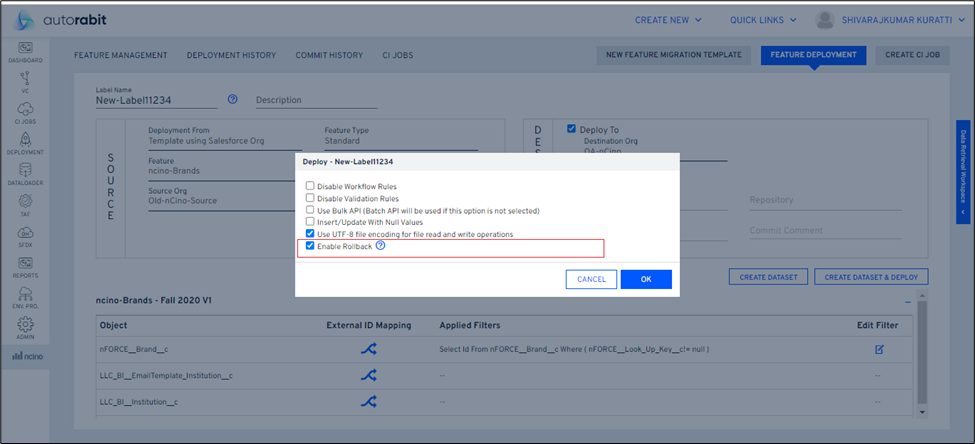Open the Commit History tab
Image resolution: width=975 pixels, height=444 pixels.
(329, 55)
